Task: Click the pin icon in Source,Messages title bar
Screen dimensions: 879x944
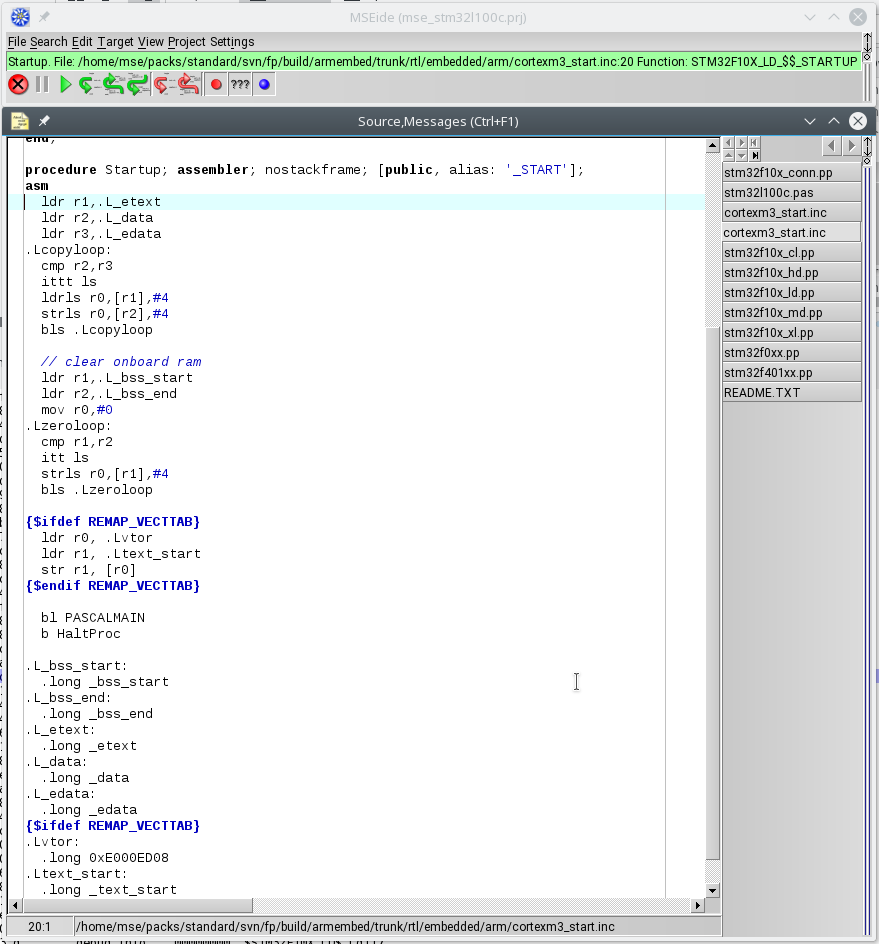Action: (x=44, y=121)
